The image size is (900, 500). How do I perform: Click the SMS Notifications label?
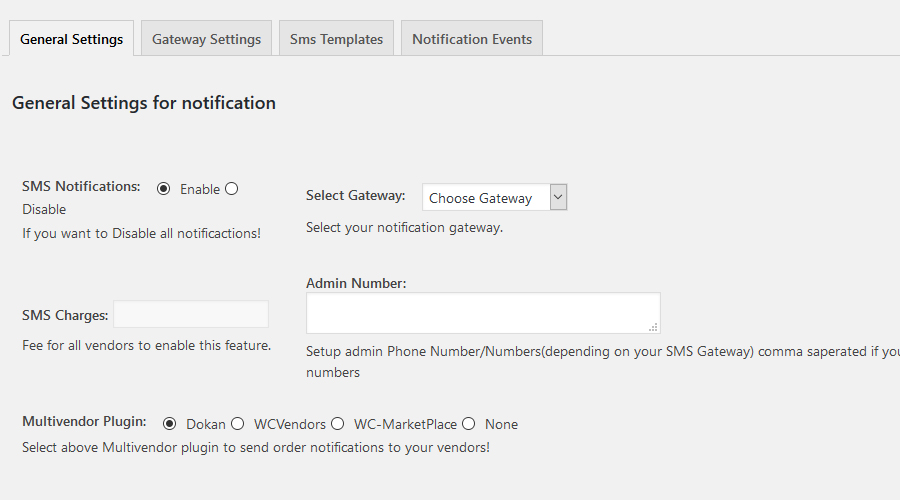pos(81,186)
